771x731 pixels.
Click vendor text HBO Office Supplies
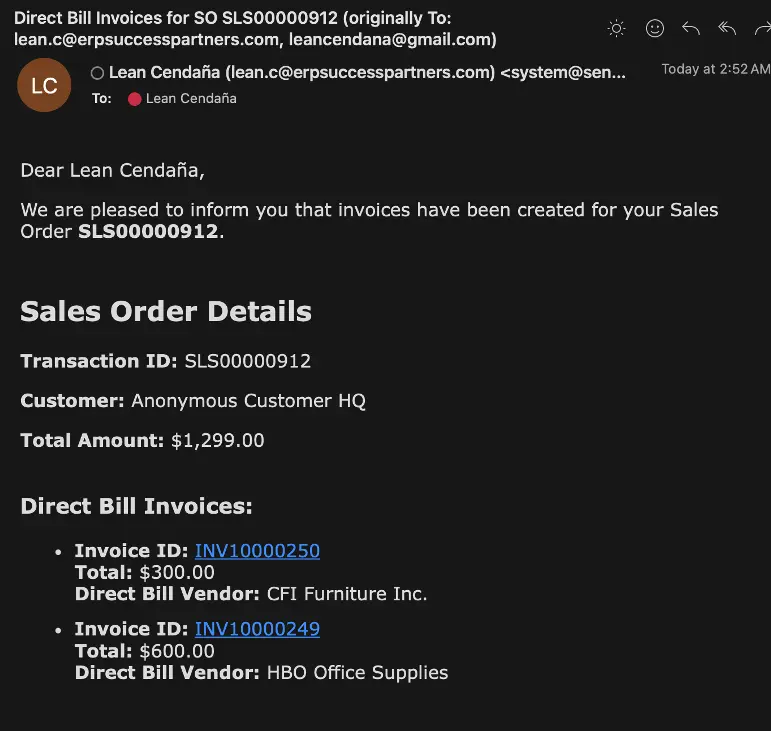coord(357,673)
